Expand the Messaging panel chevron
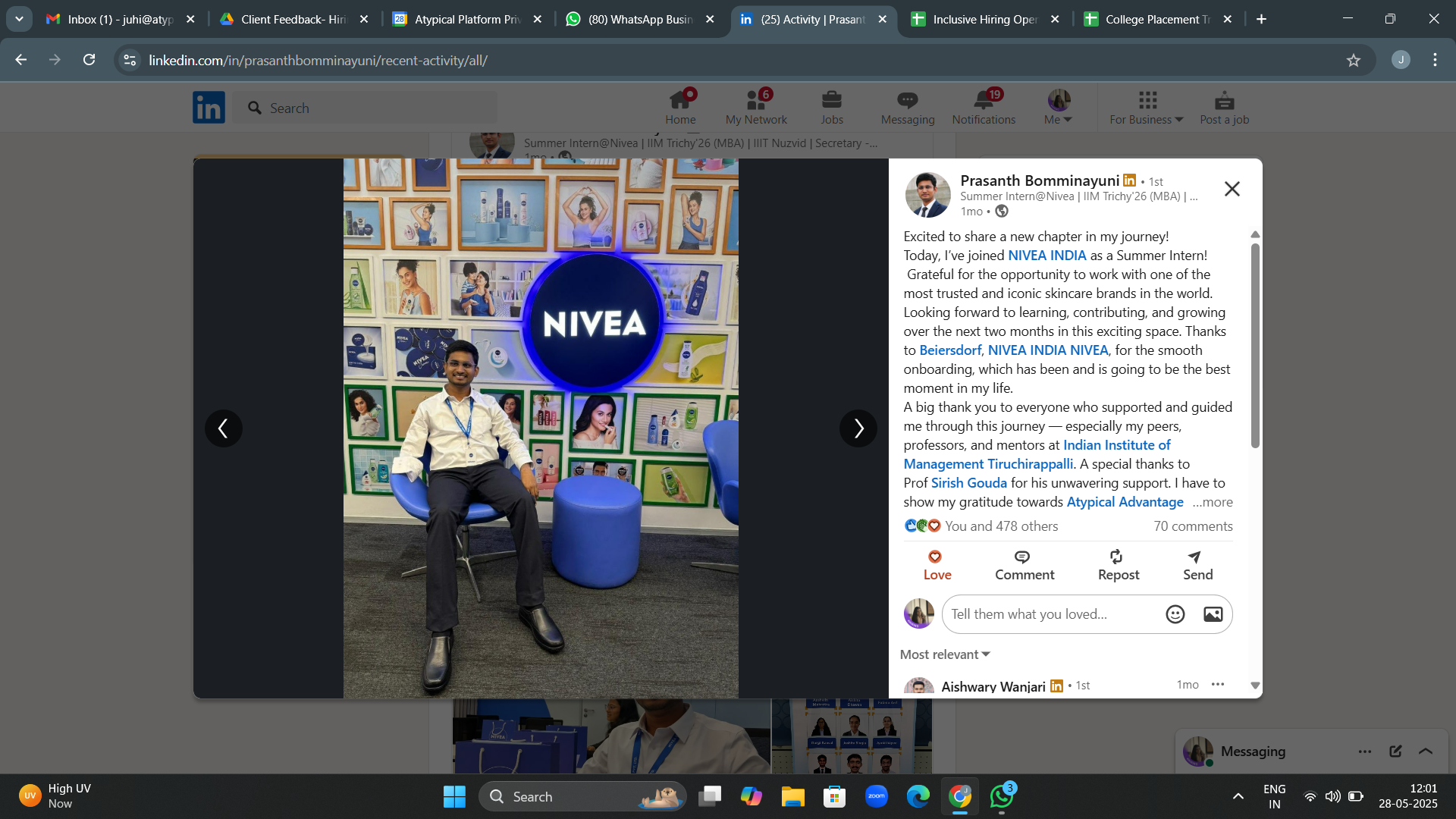Screen dimensions: 1456x819 [x=1426, y=751]
